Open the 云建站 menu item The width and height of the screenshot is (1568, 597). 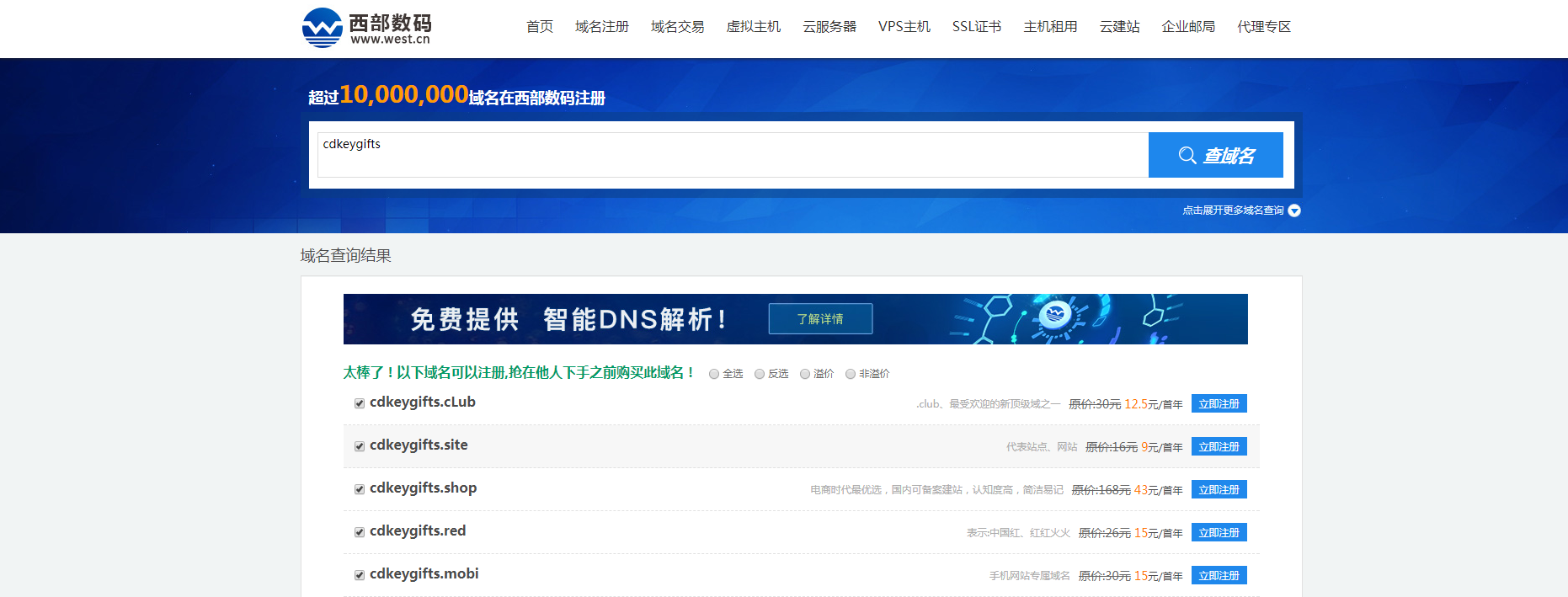tap(1119, 27)
